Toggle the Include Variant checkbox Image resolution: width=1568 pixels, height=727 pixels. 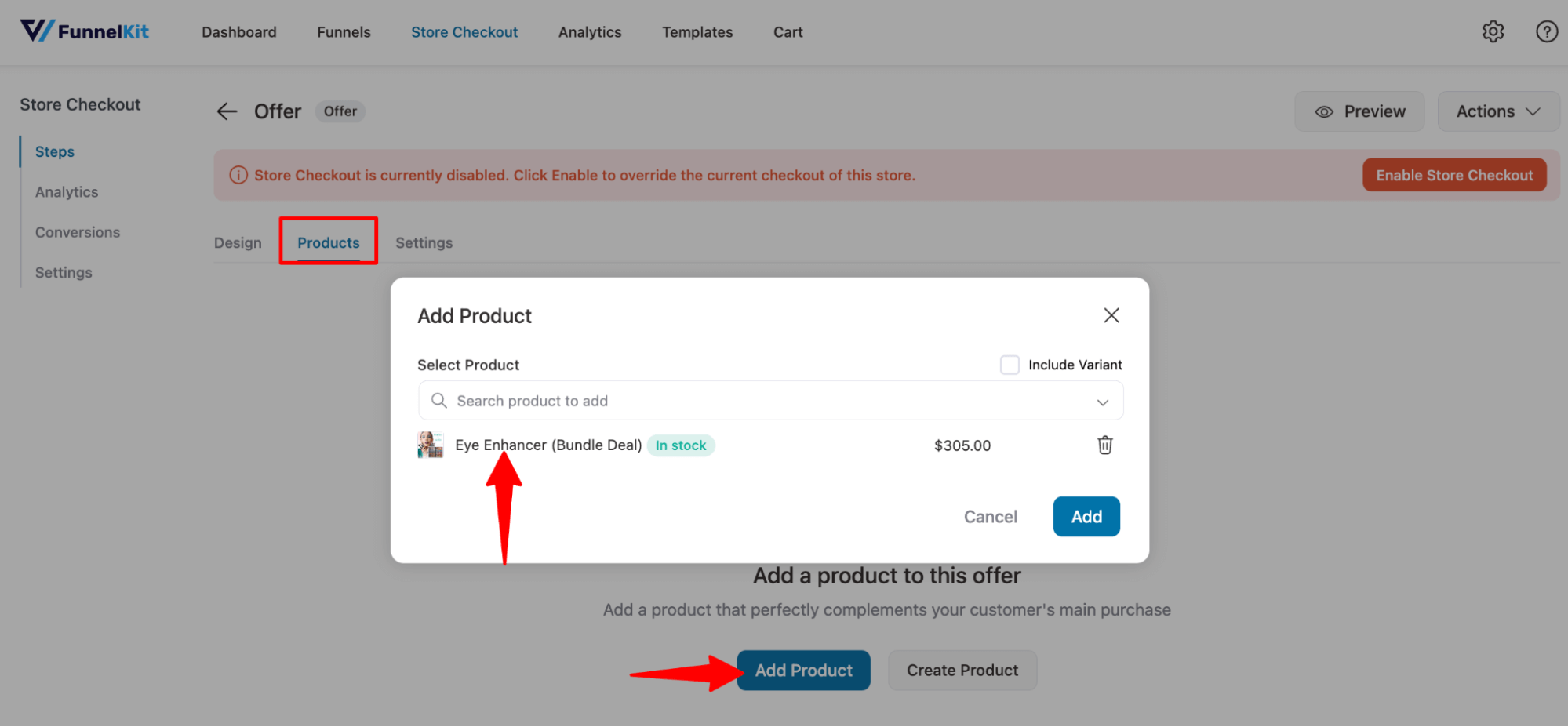pos(1010,365)
